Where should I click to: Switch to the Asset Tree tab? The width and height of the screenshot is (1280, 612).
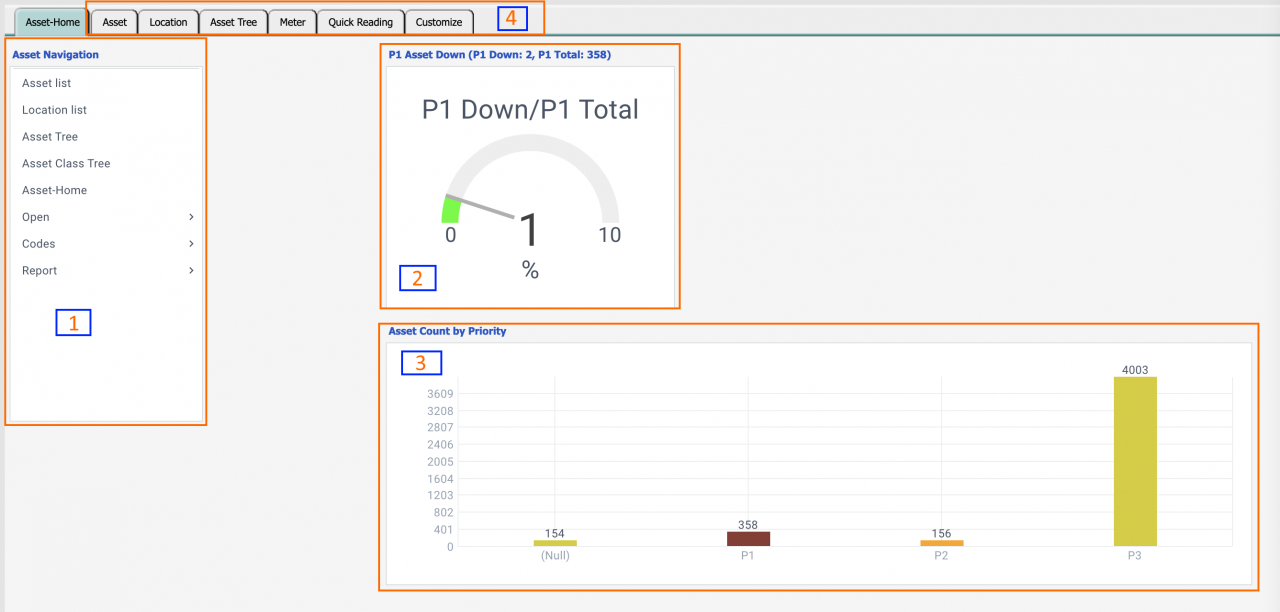click(233, 22)
